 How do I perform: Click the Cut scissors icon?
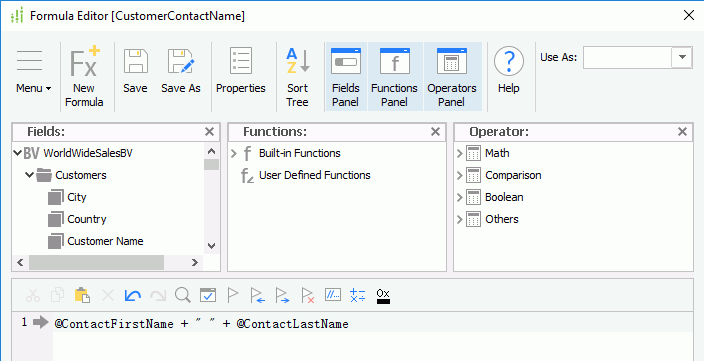point(33,295)
